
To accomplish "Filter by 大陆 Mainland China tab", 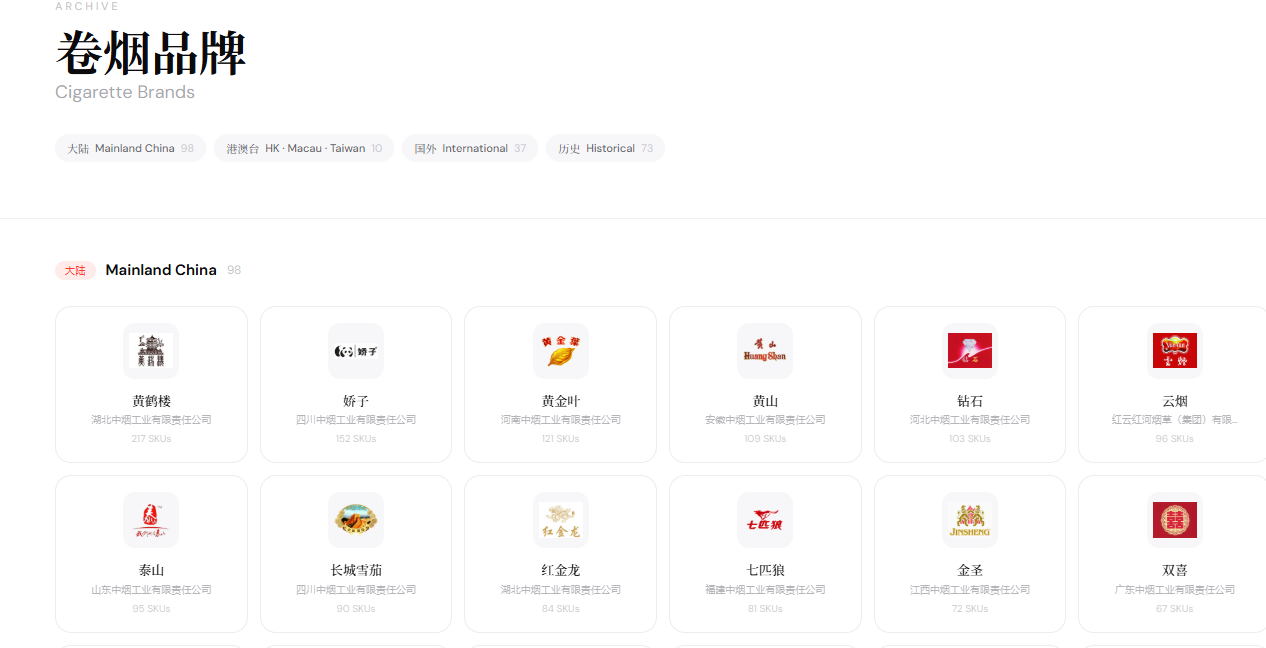I will [x=130, y=148].
